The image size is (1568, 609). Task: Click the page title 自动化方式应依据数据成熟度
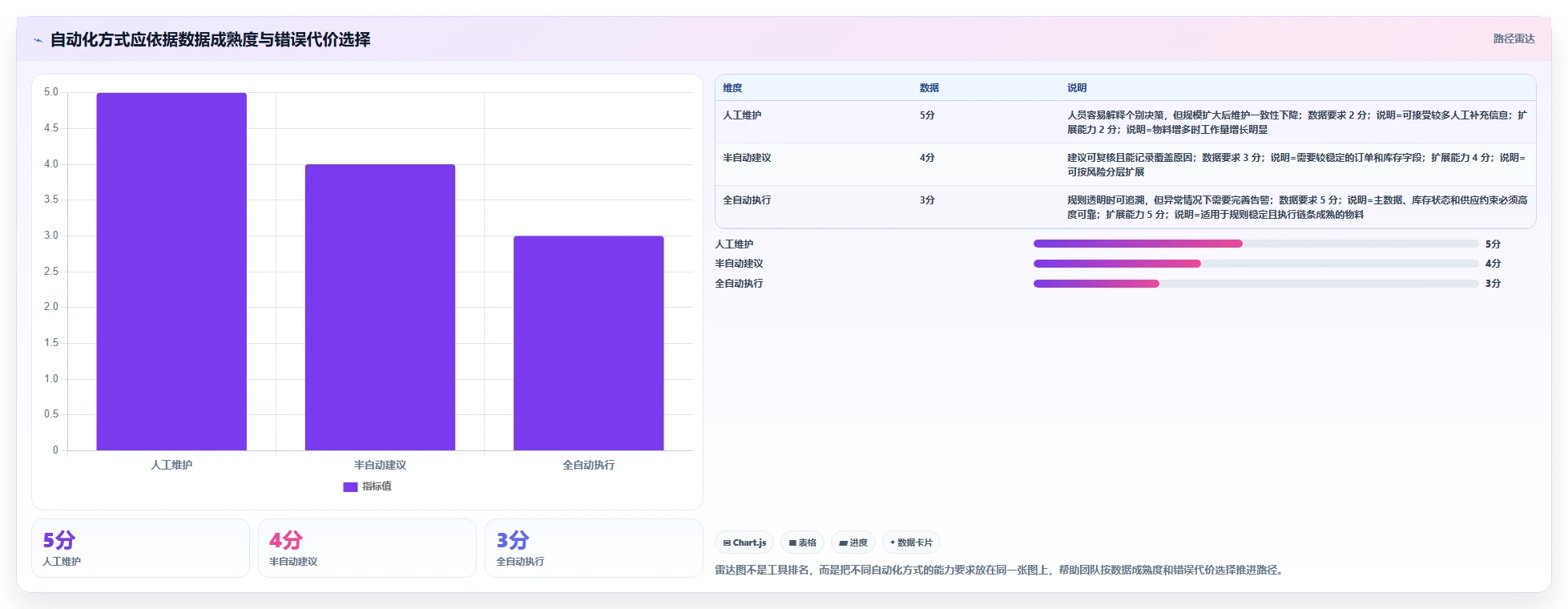[x=210, y=39]
